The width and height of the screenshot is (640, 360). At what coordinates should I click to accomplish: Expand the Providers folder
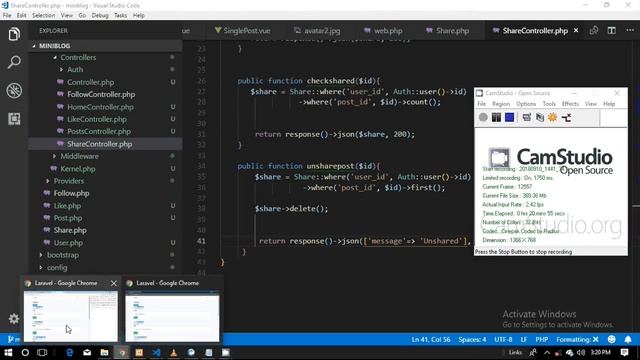pos(48,181)
